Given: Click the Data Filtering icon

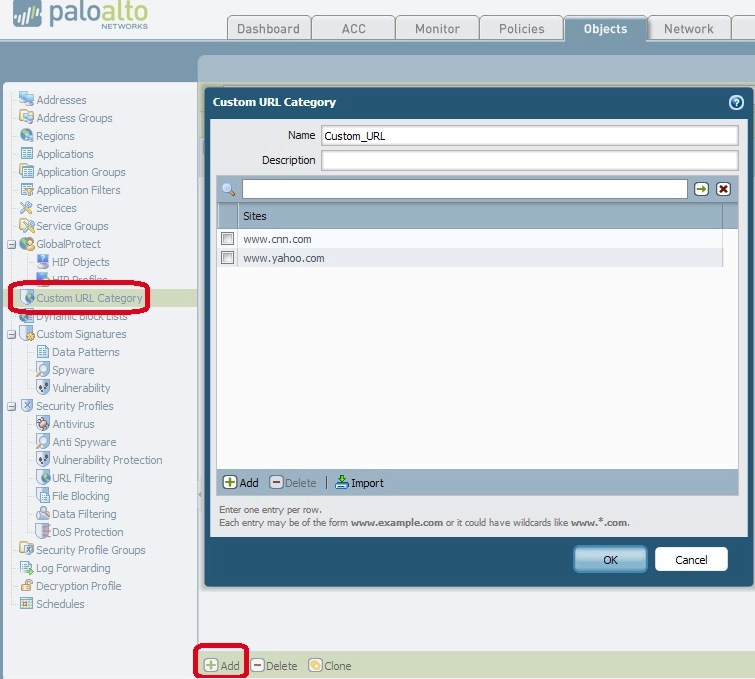Looking at the screenshot, I should [x=43, y=513].
